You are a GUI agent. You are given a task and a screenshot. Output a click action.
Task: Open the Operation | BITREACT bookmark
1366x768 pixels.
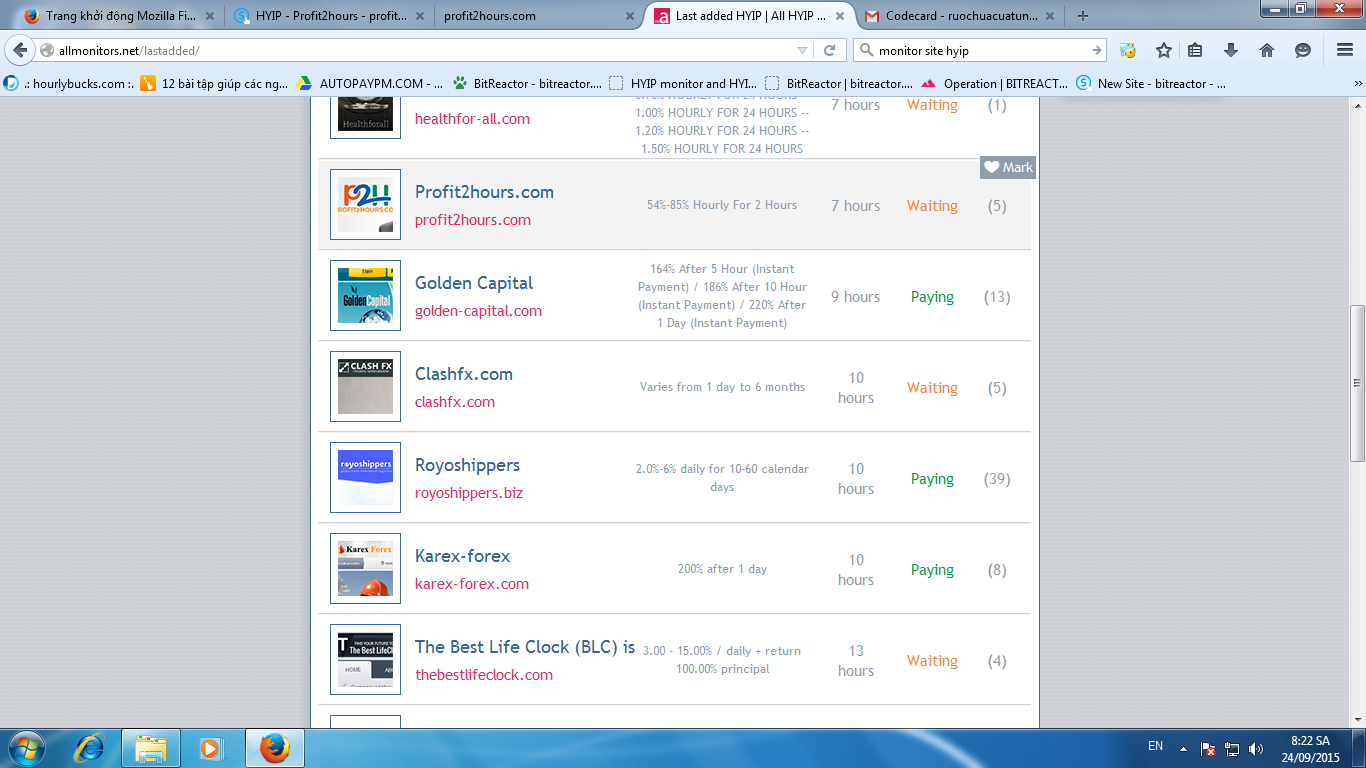coord(994,84)
